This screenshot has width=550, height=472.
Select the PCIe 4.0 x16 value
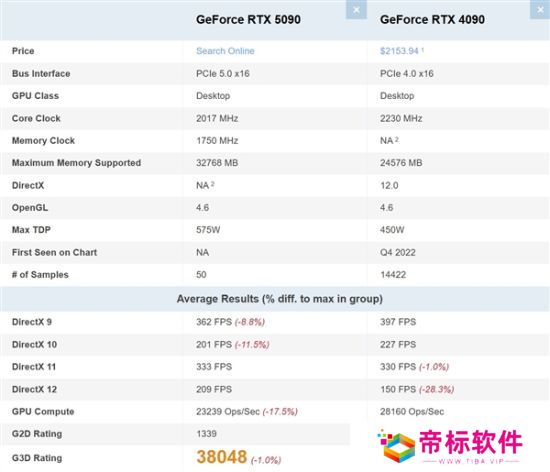(x=407, y=74)
